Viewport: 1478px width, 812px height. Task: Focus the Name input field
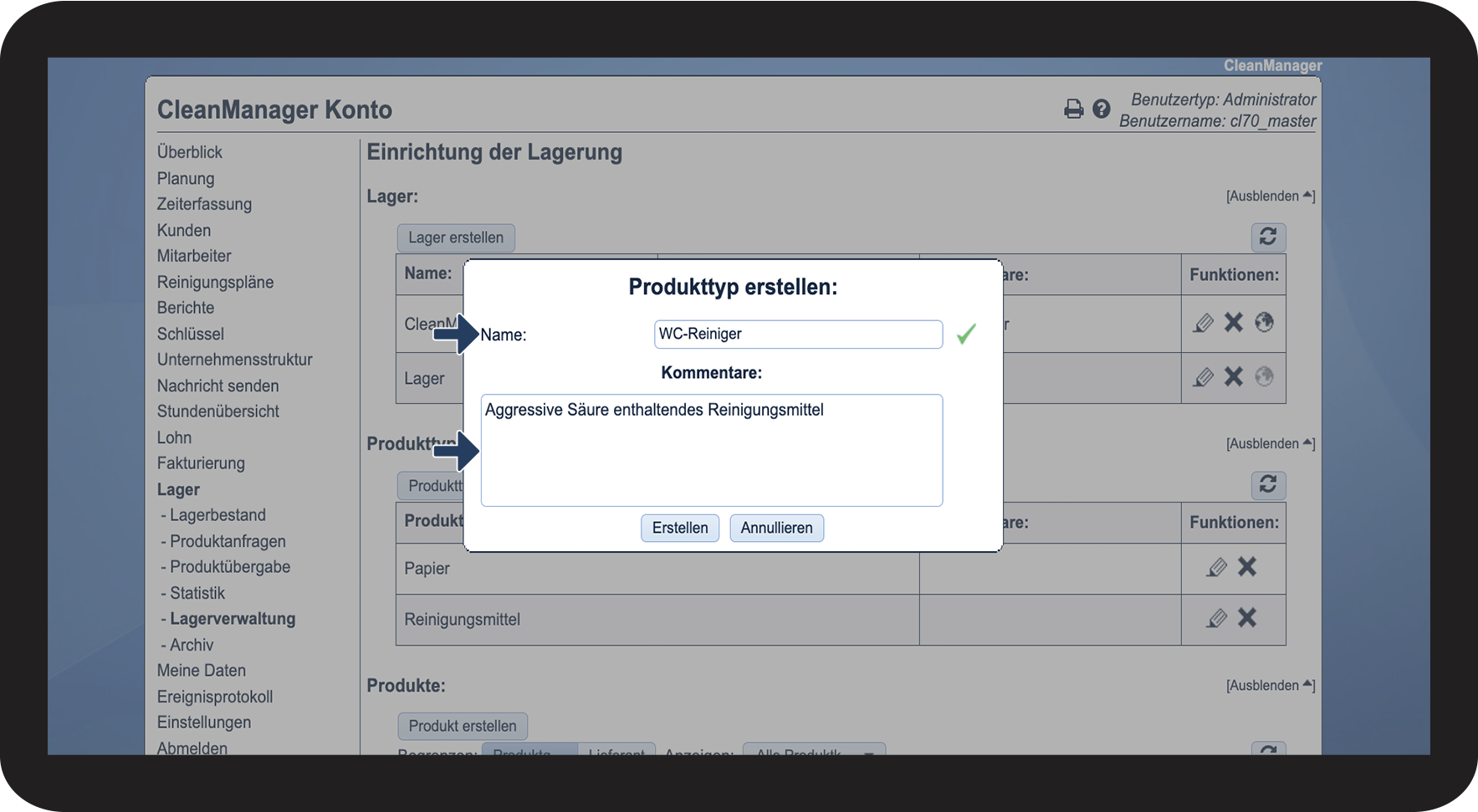pos(798,334)
